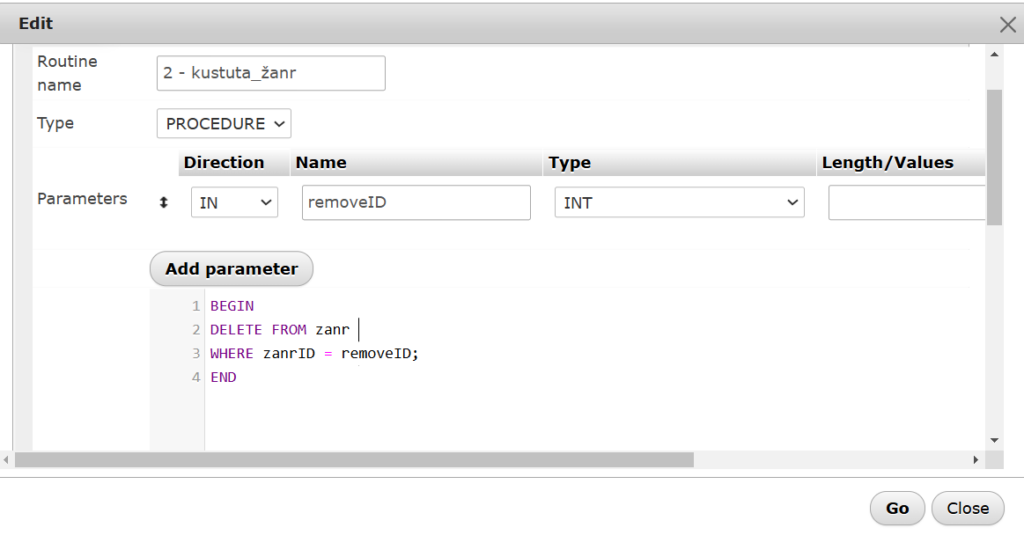Click the horizontal scrollbar left arrow
Viewport: 1024px width, 550px height.
(7, 460)
